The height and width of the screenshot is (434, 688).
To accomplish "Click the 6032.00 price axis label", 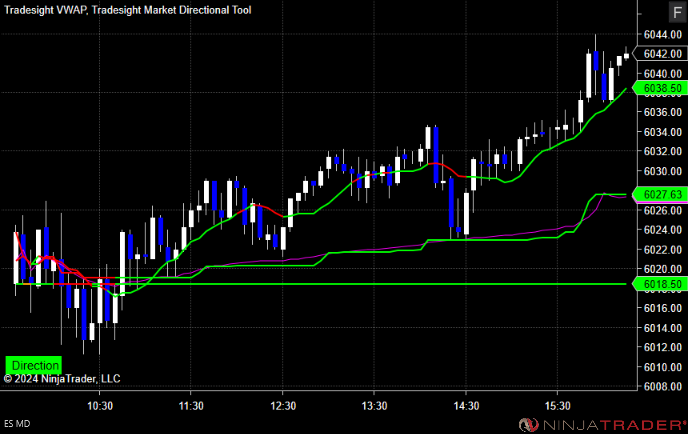I will tap(663, 151).
